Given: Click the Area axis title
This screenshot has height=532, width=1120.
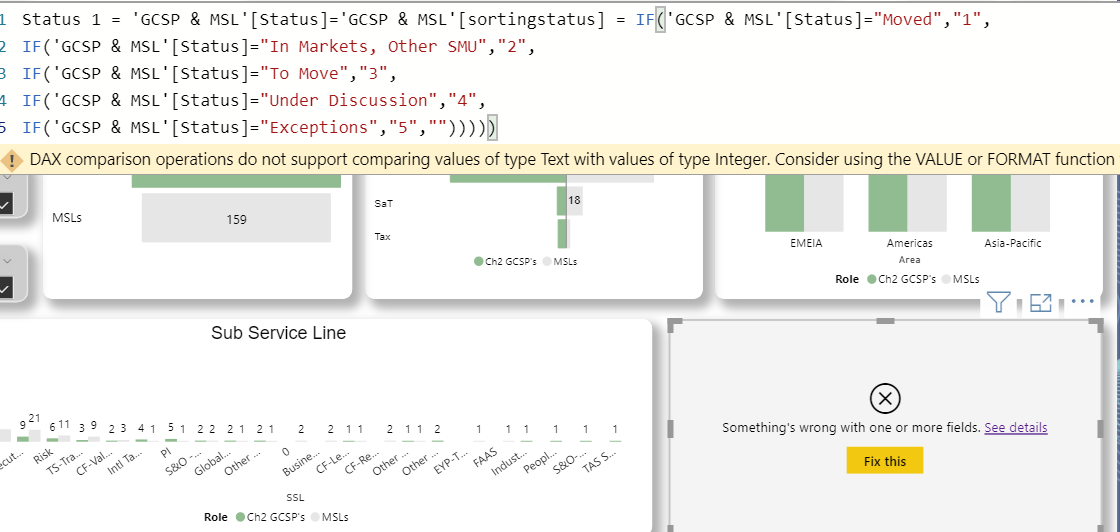Looking at the screenshot, I should (x=909, y=260).
